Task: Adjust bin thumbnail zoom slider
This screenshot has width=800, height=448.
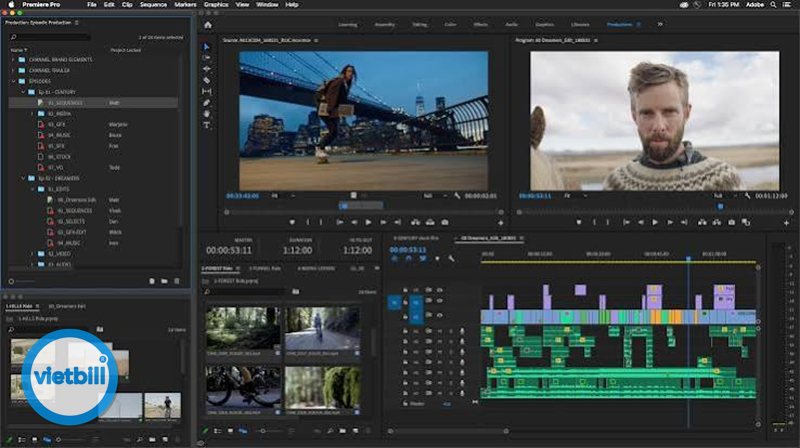Action: pyautogui.click(x=263, y=431)
